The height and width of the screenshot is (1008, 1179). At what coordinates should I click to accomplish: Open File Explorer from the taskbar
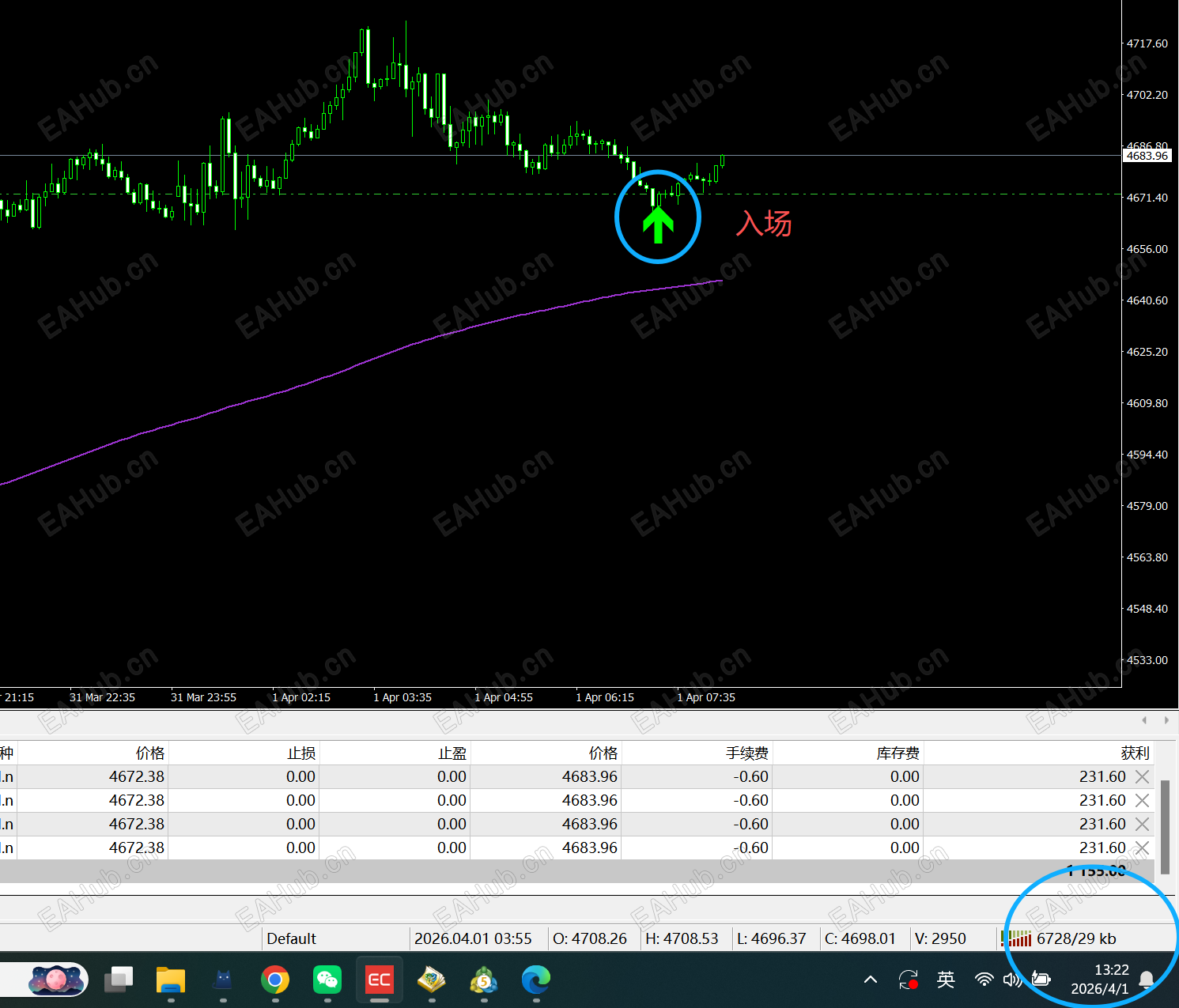171,980
